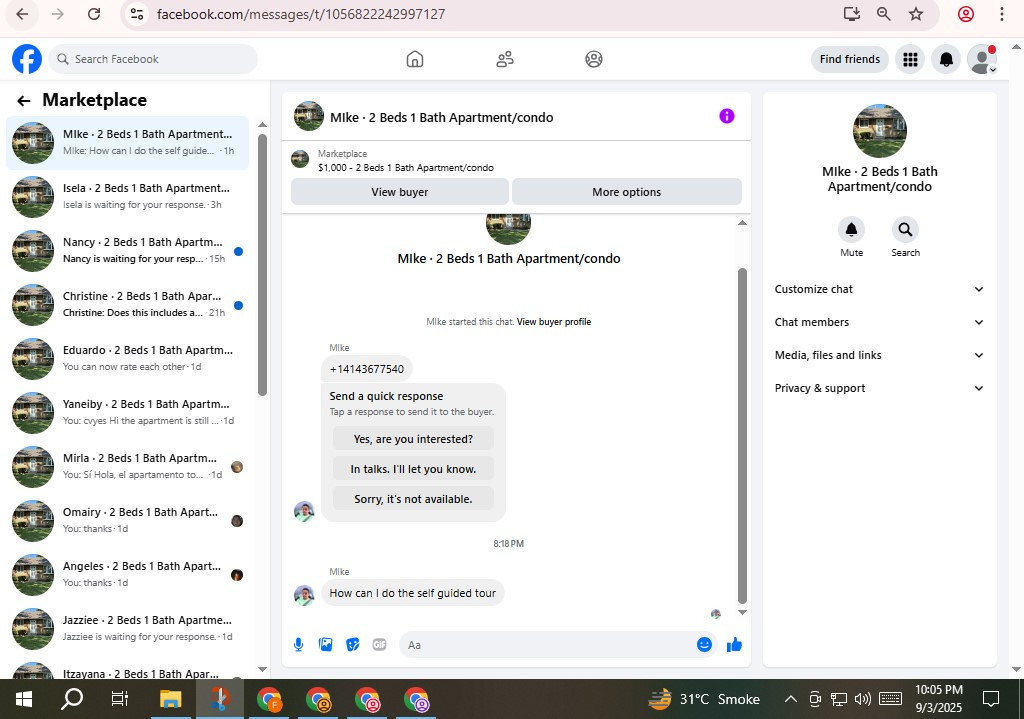Viewport: 1024px width, 719px height.
Task: Click the $1,000 listing title under Marketplace
Action: (406, 168)
